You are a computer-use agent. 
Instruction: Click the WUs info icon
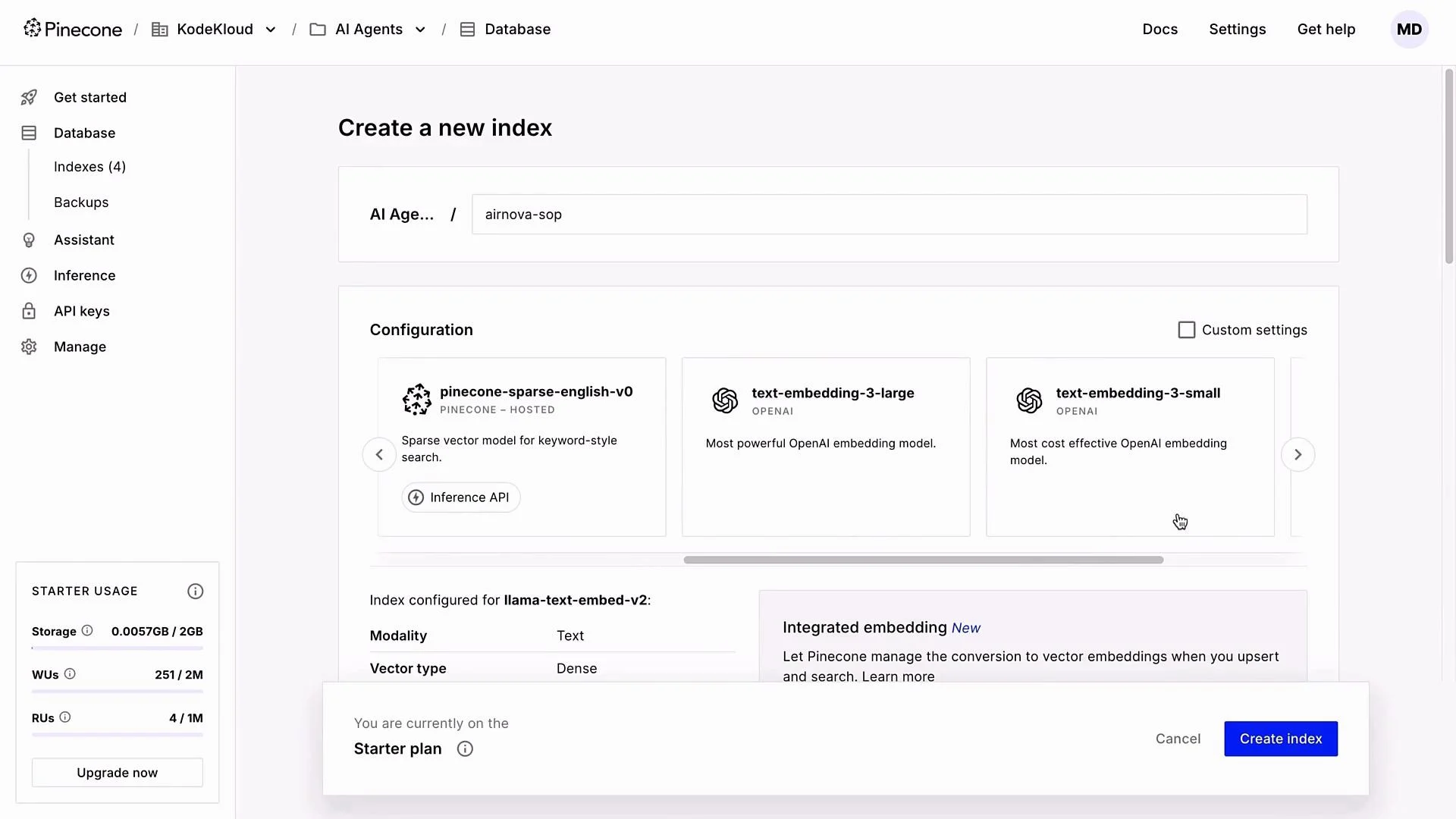click(70, 673)
